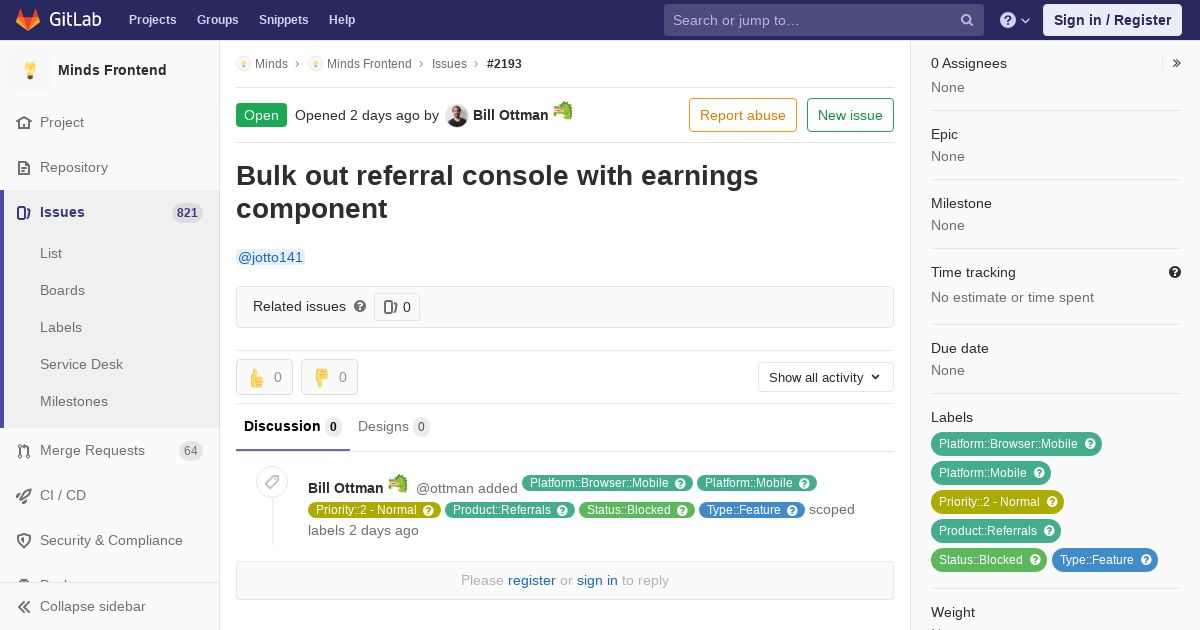This screenshot has height=630, width=1200.
Task: Click the Minds Frontend lightbulb avatar
Action: (30, 70)
